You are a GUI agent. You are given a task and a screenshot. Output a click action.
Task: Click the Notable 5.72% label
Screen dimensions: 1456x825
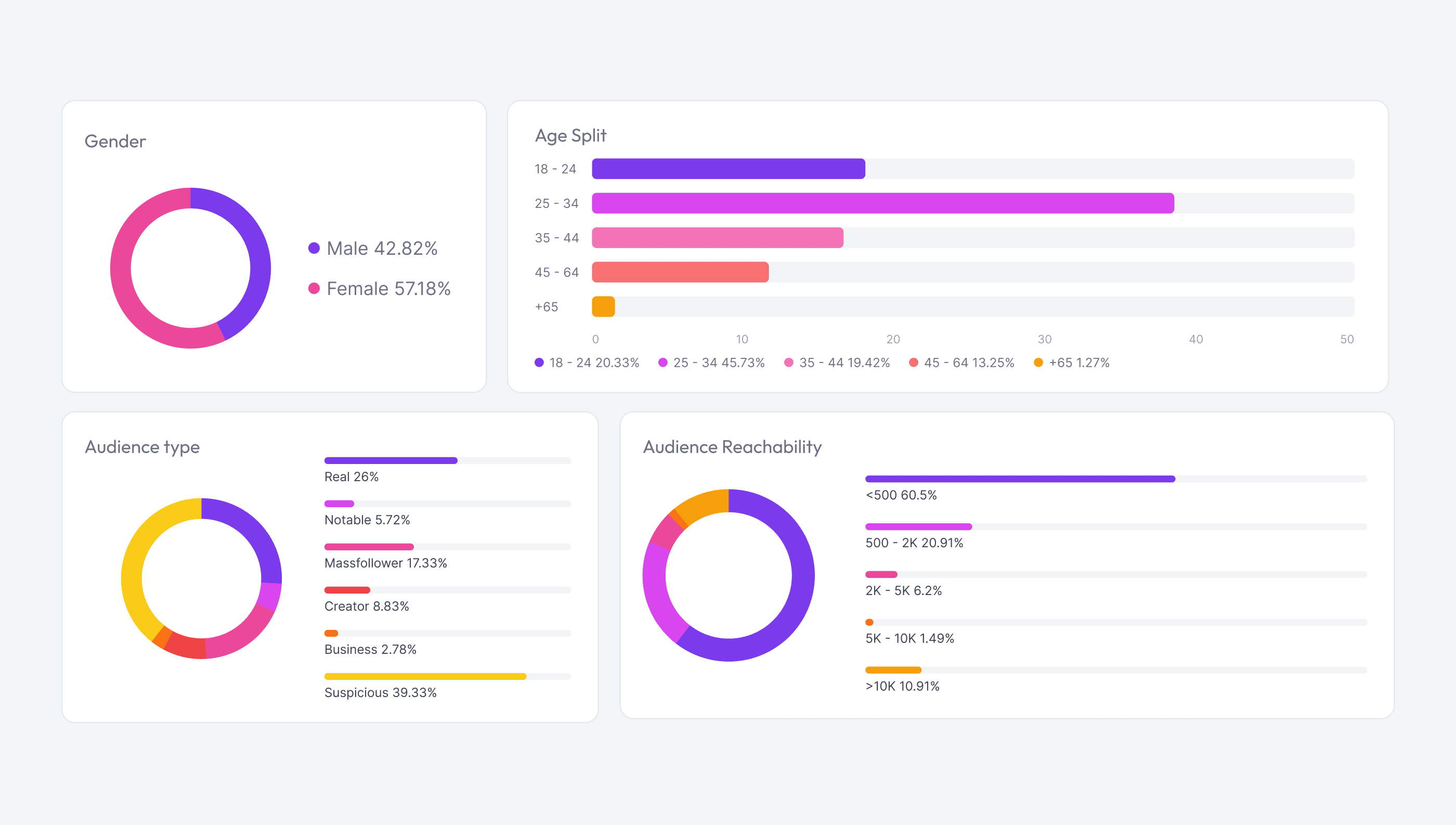point(367,520)
